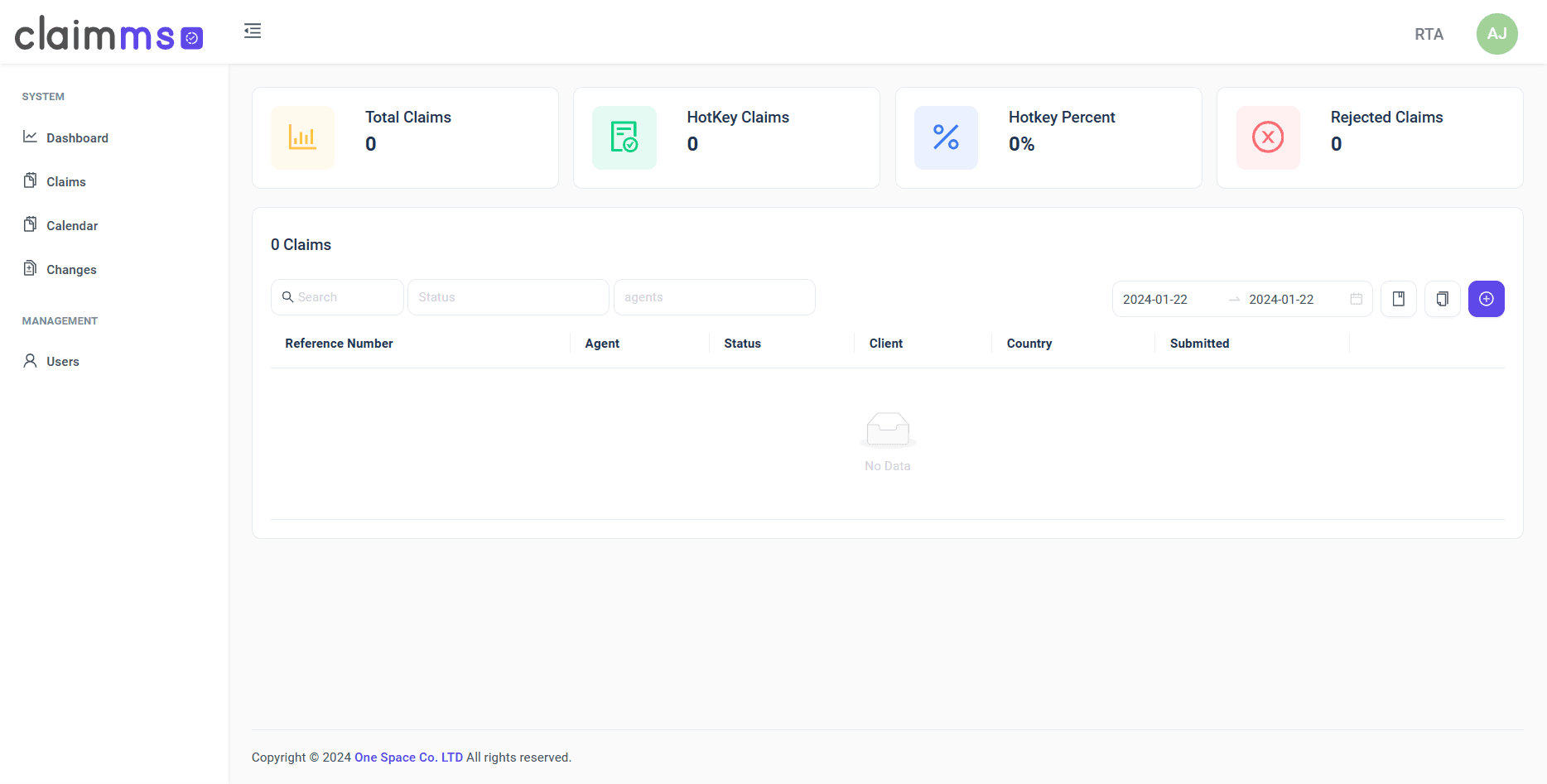The height and width of the screenshot is (784, 1547).
Task: Click the green document icon on HotKey Claims card
Action: click(624, 137)
